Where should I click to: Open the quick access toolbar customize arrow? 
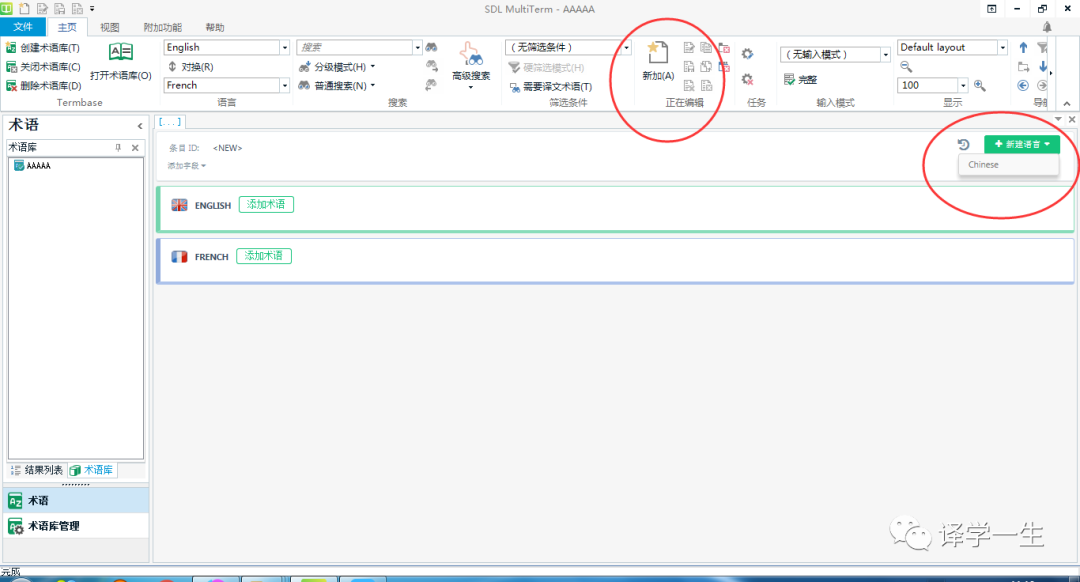click(92, 9)
